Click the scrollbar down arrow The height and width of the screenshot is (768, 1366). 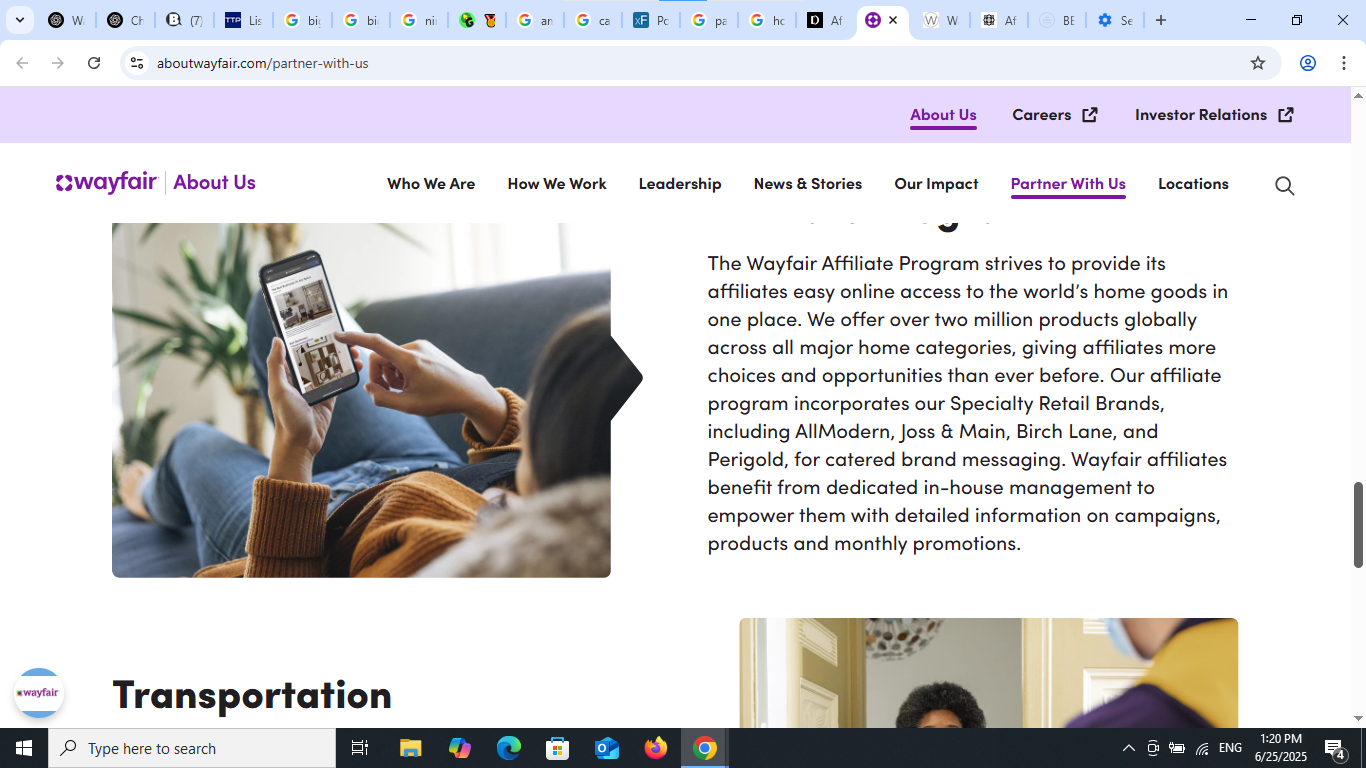coord(1358,718)
